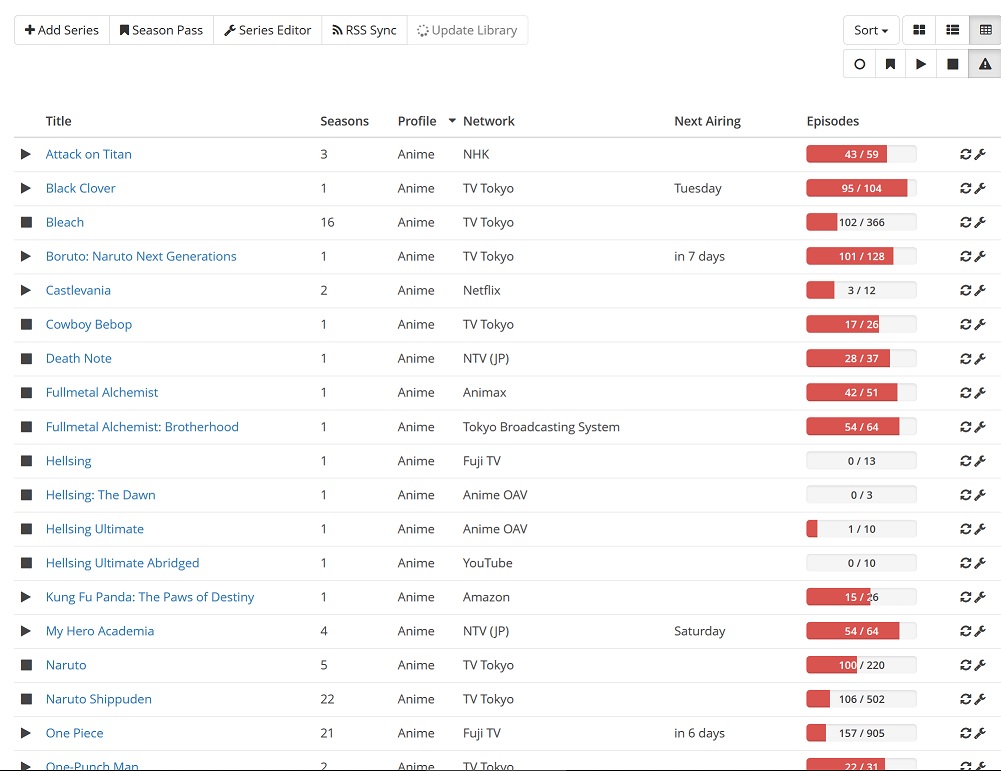
Task: Refresh Hellsing Ultimate series
Action: tap(965, 529)
